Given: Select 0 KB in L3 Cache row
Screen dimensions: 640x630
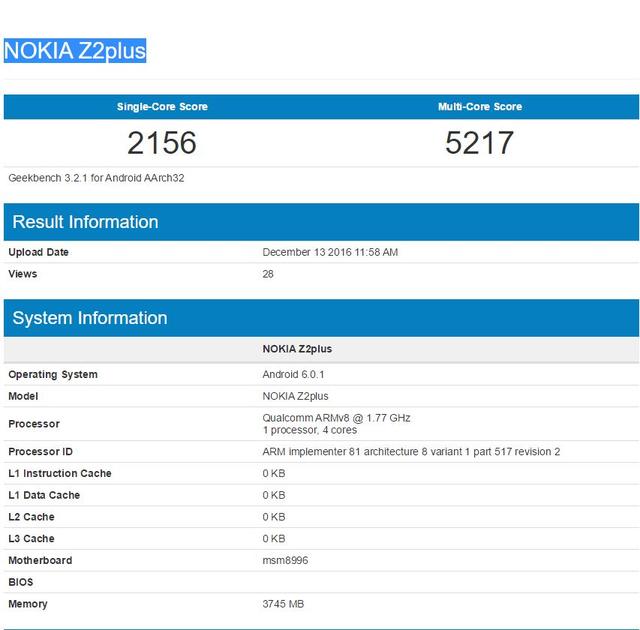Looking at the screenshot, I should 273,539.
